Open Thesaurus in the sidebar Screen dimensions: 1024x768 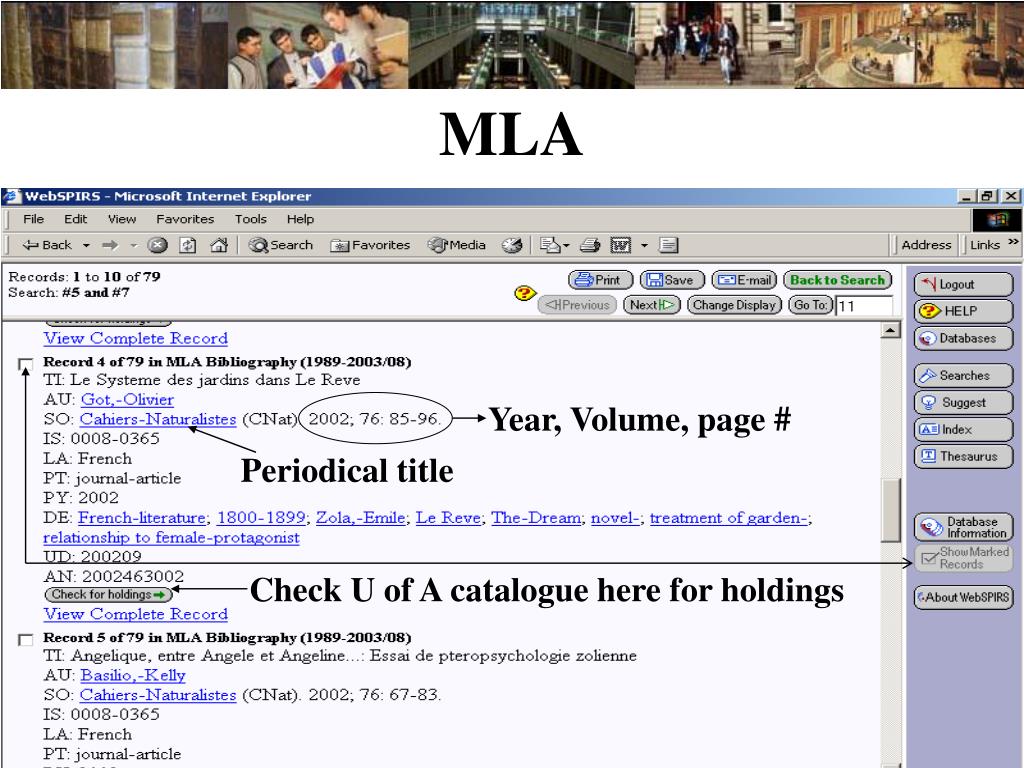tap(963, 456)
